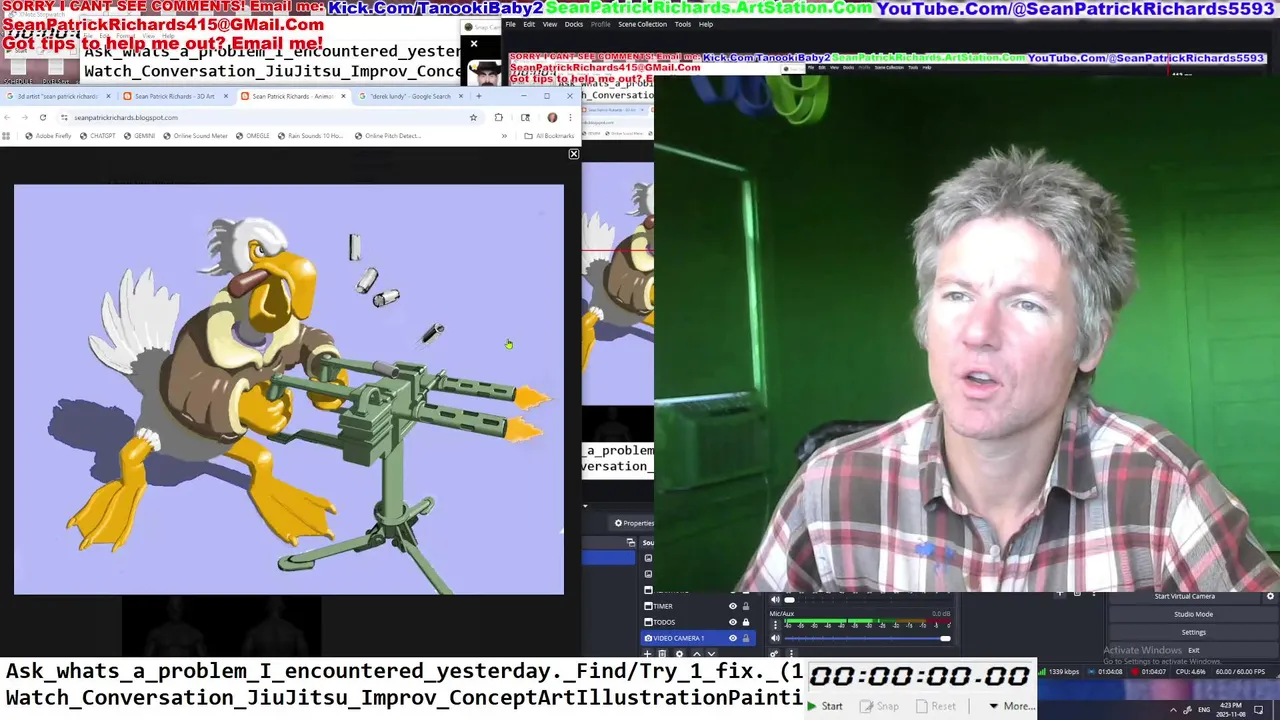The image size is (1280, 720).
Task: Open the Chrome three-dot menu
Action: pos(570,117)
